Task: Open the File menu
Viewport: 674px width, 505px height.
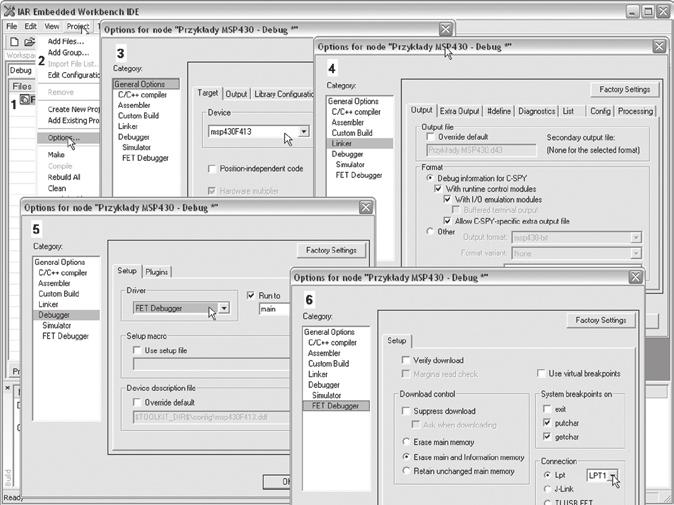Action: pos(12,26)
